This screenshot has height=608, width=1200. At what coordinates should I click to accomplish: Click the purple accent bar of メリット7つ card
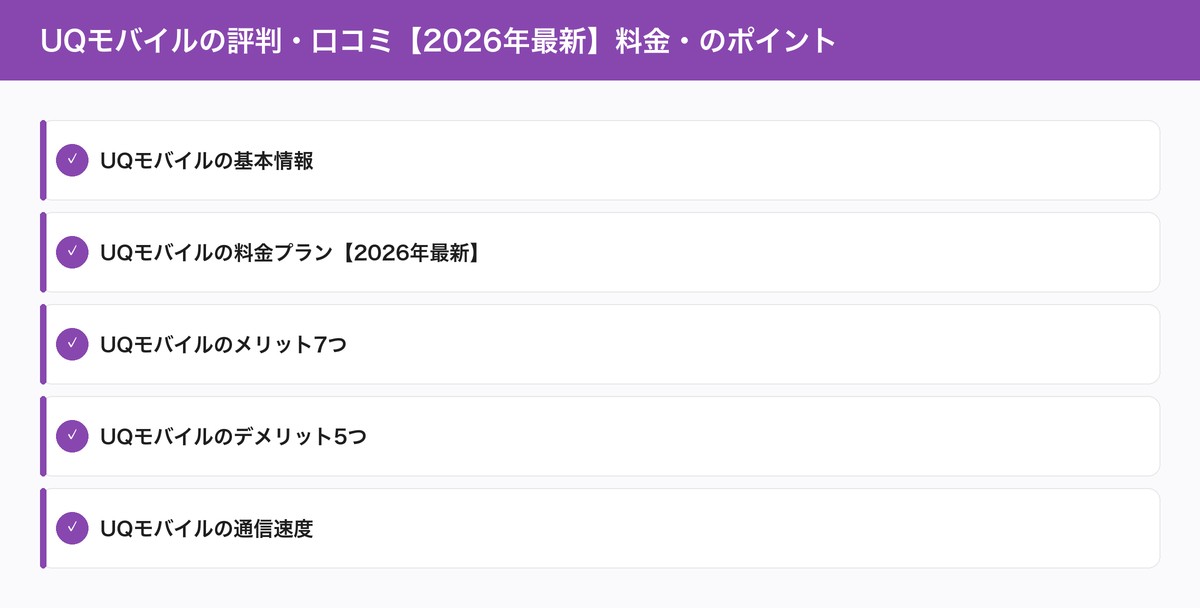(43, 344)
